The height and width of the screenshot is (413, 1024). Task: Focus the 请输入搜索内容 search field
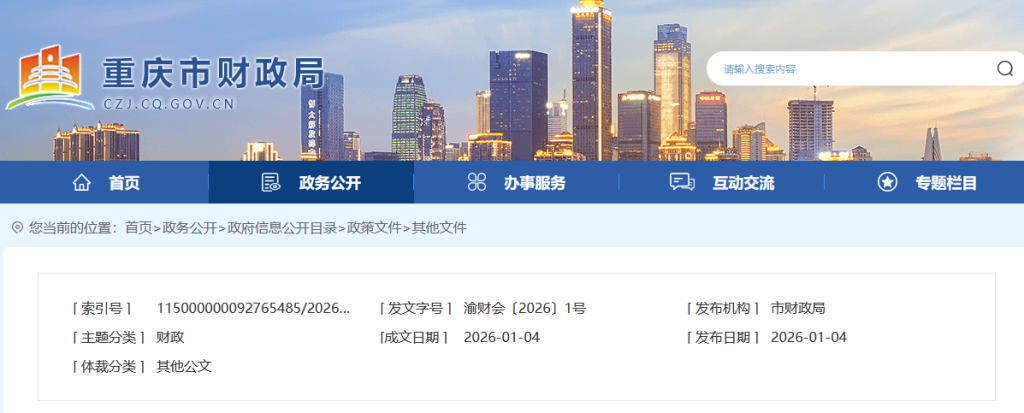(x=850, y=69)
